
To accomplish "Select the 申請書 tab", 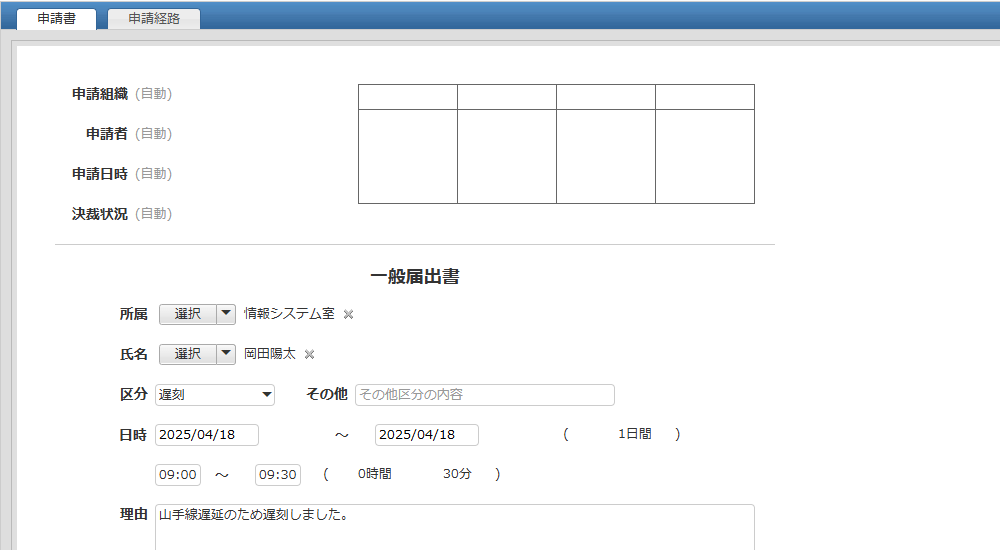I will click(x=56, y=19).
